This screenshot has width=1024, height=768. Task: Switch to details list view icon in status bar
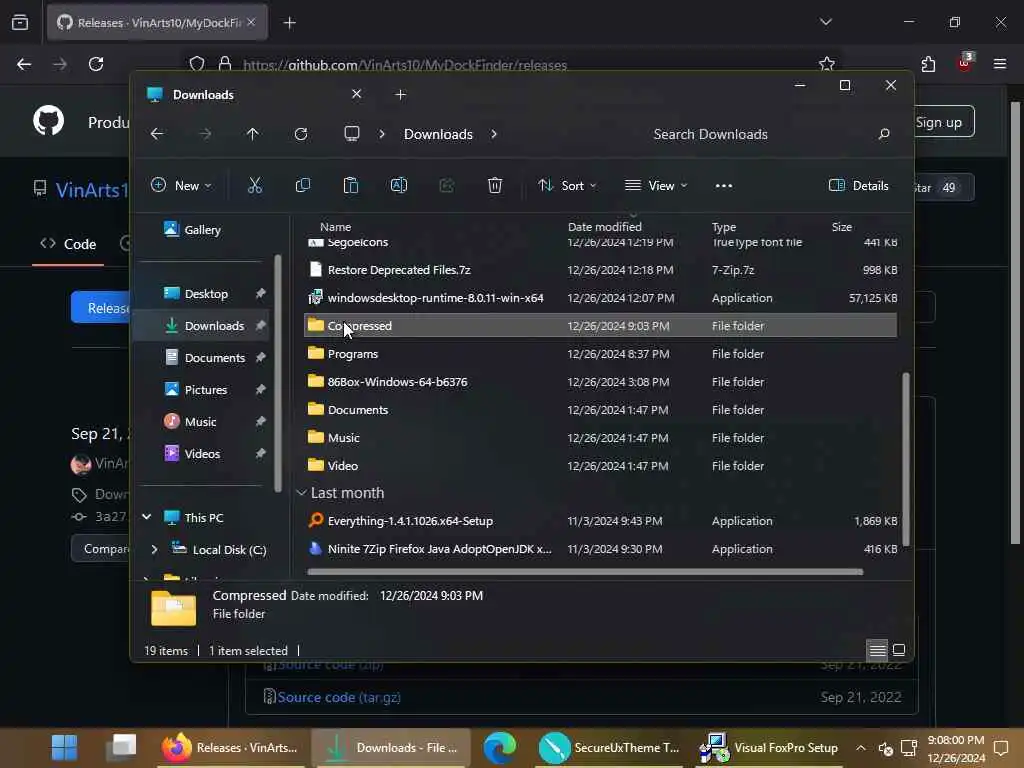877,650
